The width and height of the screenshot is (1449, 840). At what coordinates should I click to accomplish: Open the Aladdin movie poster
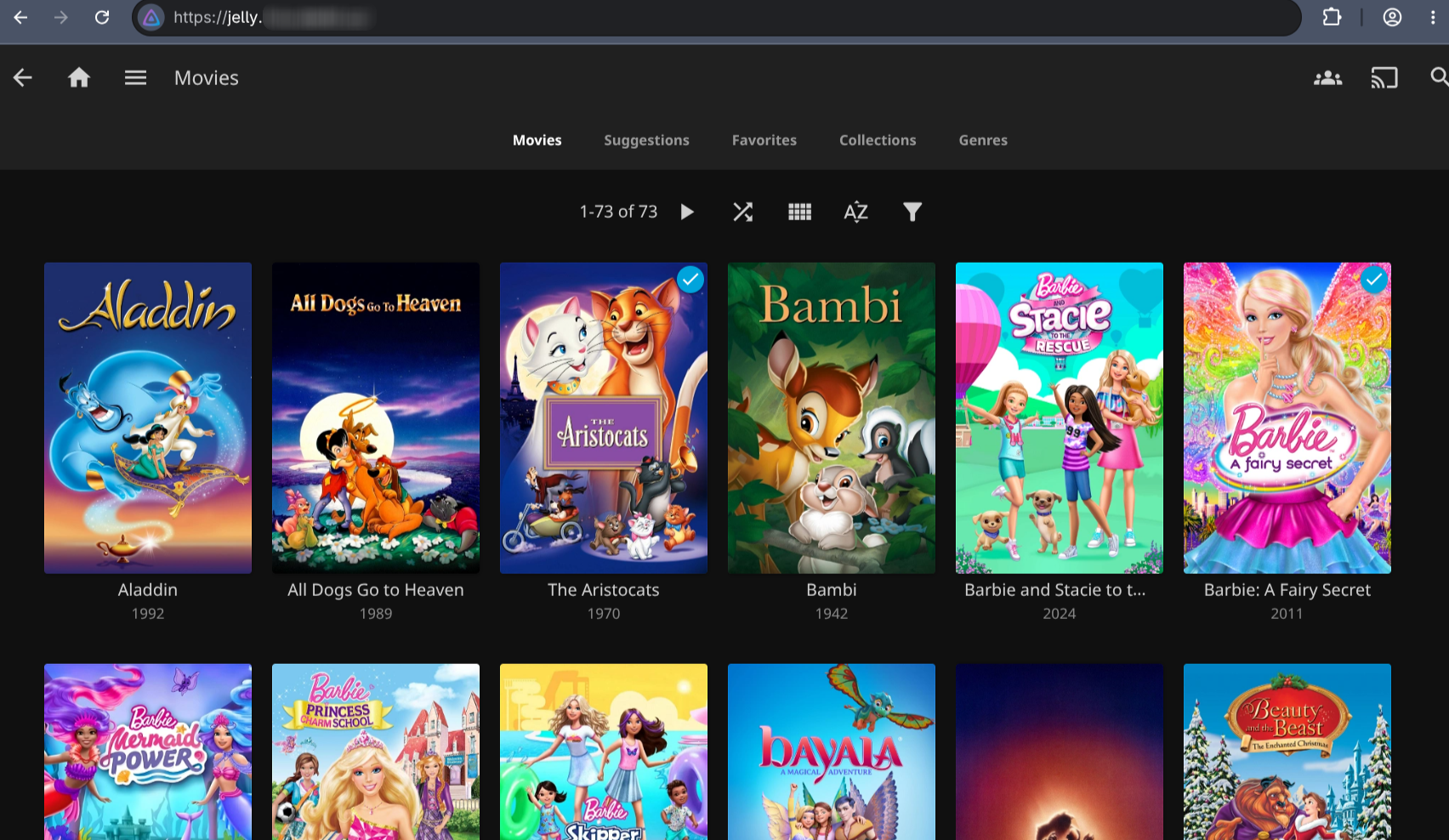148,418
